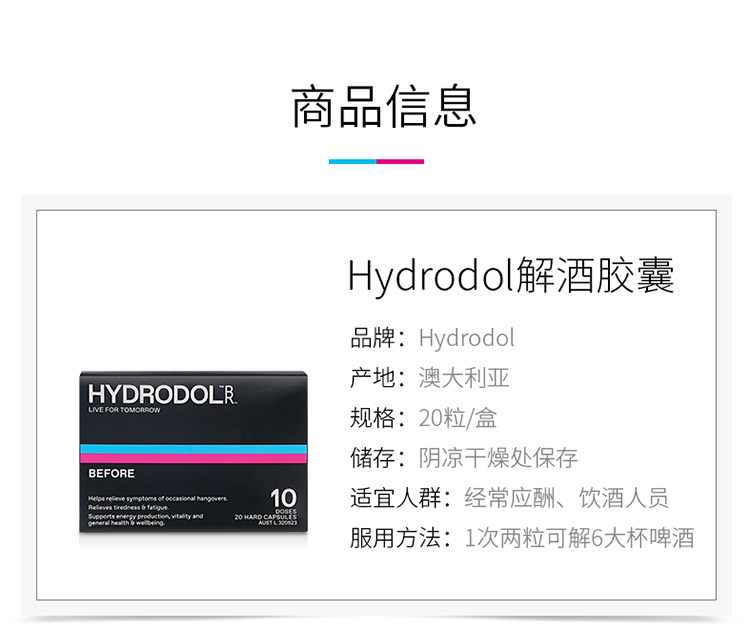Click the Hydrodol product box image

tap(193, 452)
